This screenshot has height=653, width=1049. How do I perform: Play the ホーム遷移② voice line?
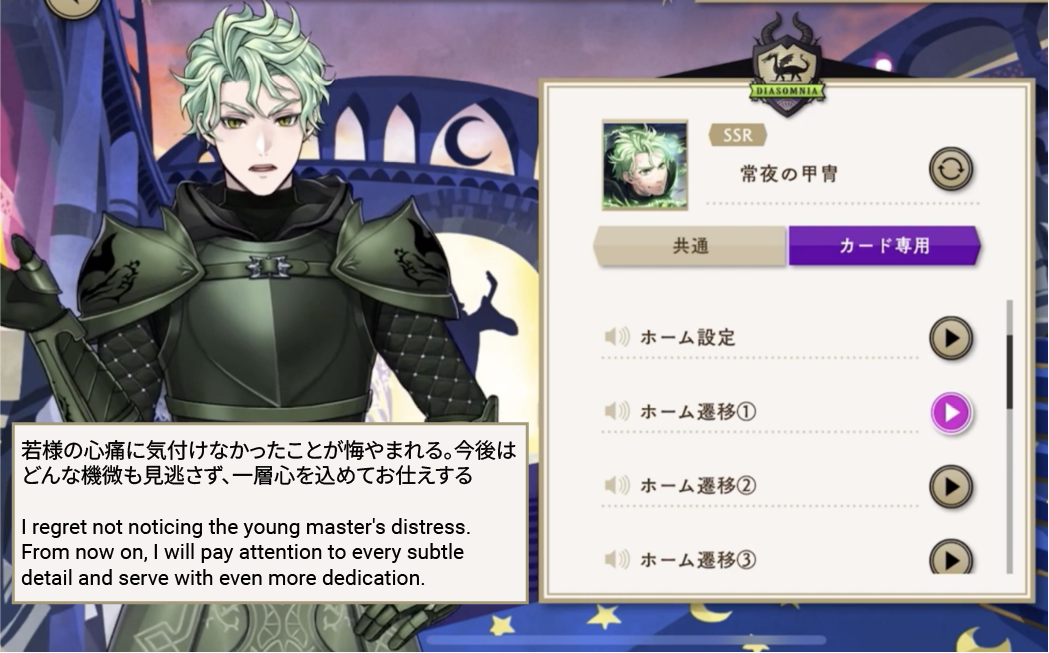click(950, 486)
